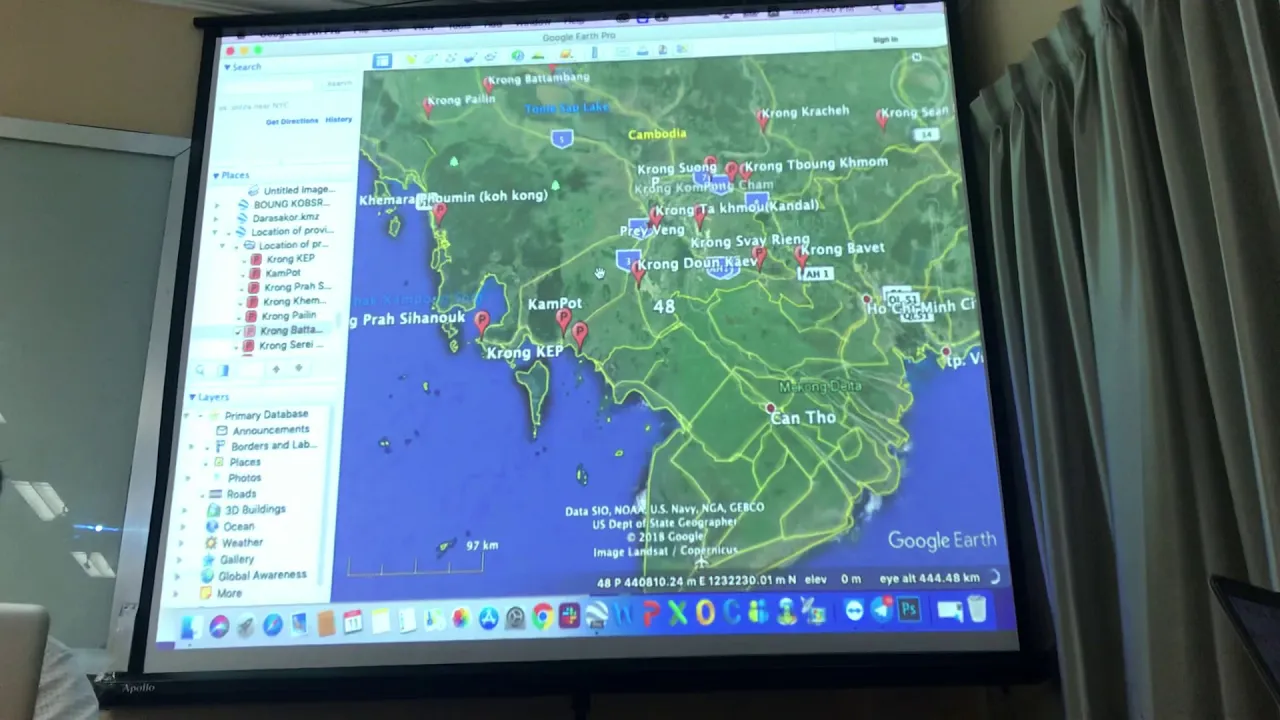
Task: Open the App Store from the Dock
Action: pos(489,618)
